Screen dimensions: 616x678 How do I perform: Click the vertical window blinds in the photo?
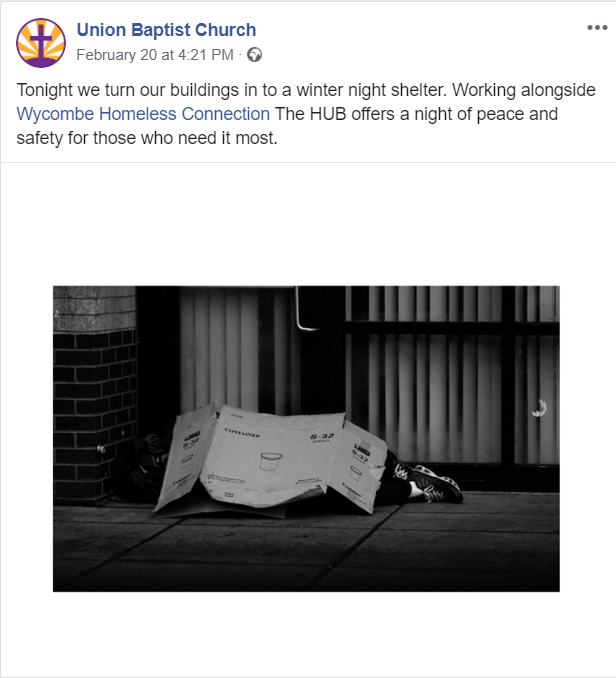click(x=450, y=374)
